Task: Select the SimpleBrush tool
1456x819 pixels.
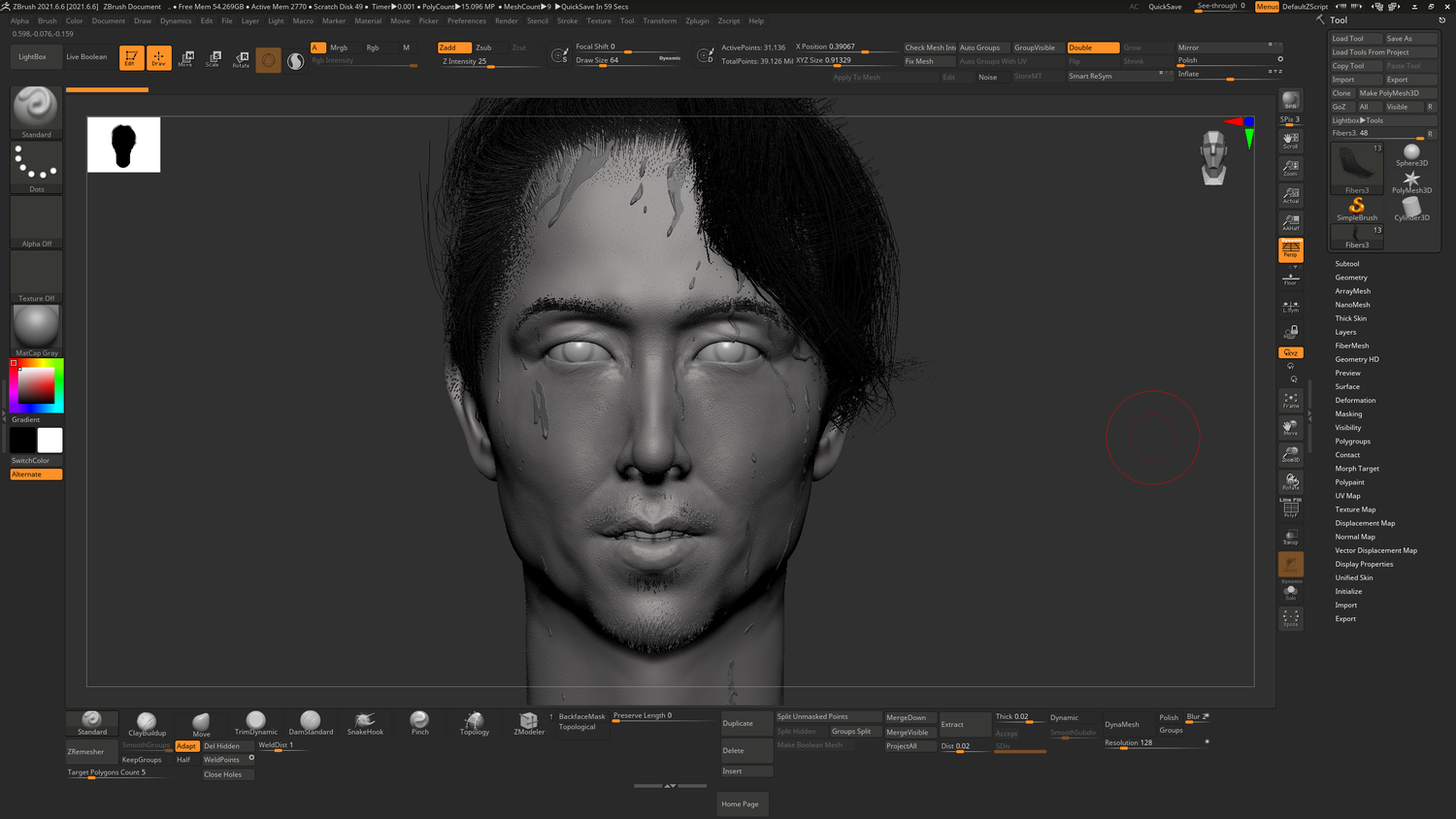Action: tap(1357, 209)
